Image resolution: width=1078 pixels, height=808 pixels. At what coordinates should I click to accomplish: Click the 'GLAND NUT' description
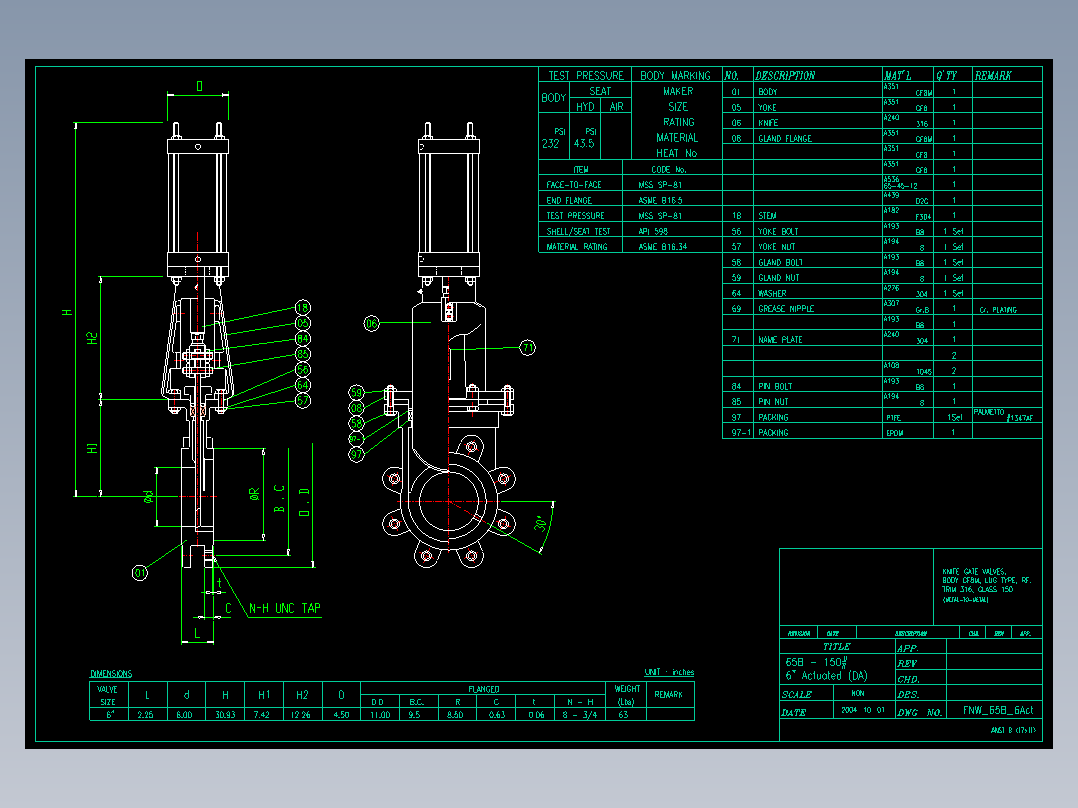(778, 278)
